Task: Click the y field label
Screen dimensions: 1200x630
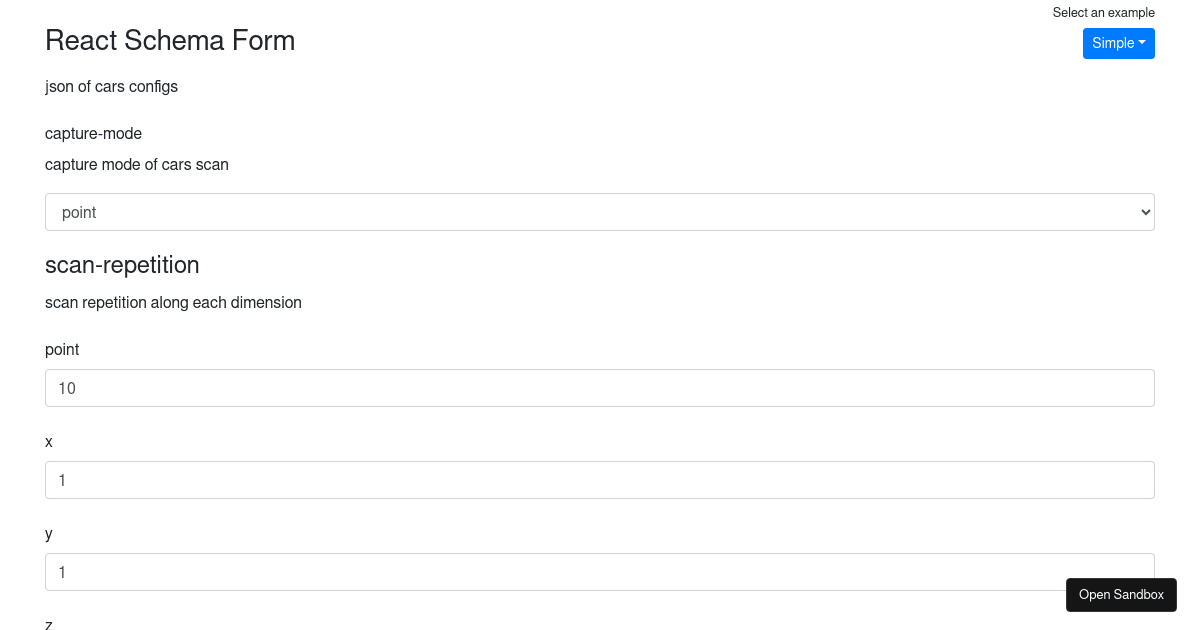Action: pos(49,534)
